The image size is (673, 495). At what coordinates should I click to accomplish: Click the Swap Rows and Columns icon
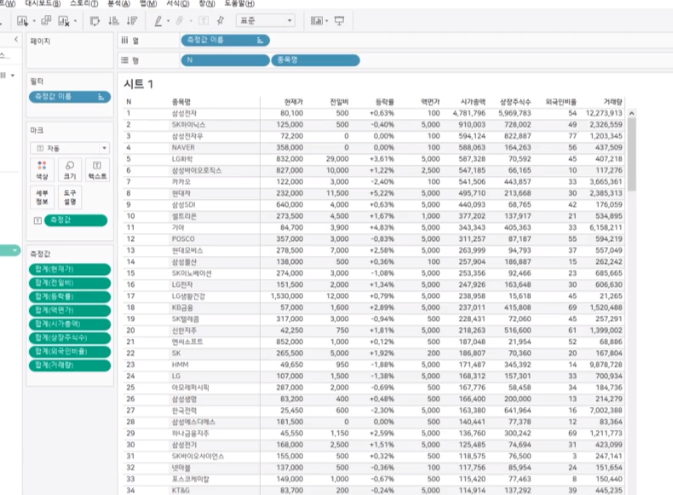pos(95,21)
